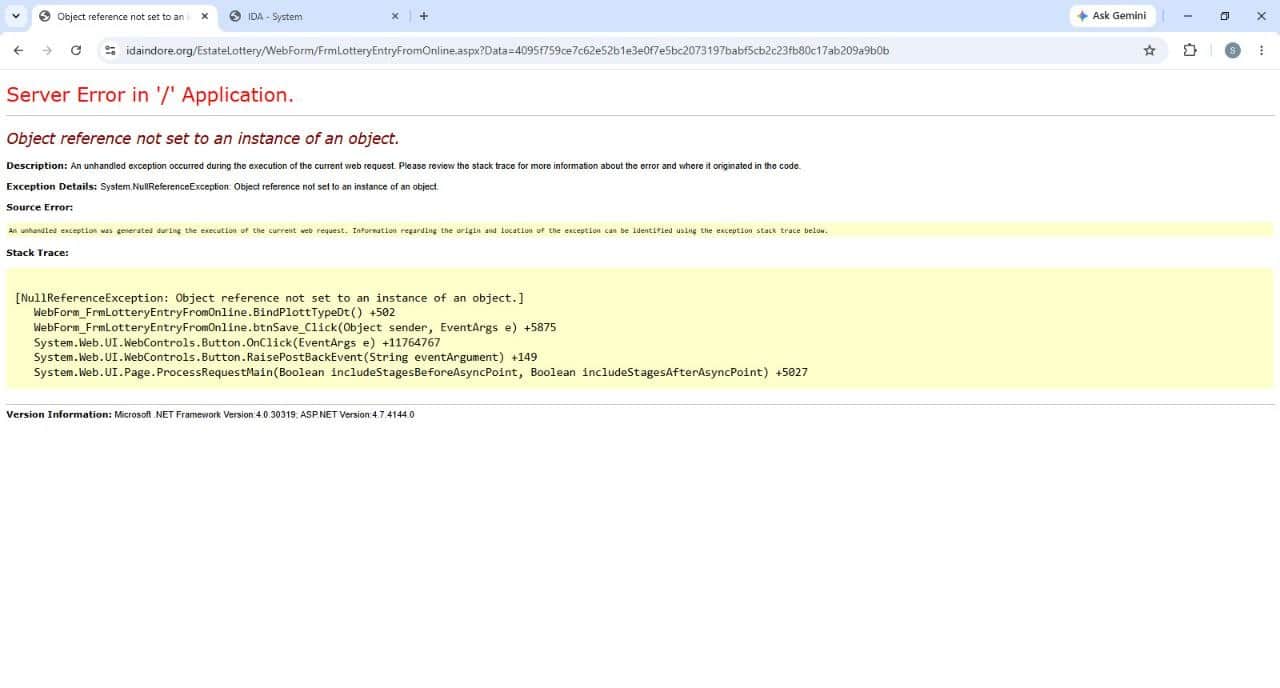
Task: Click the 'ProcessRequestMain' stack trace line
Action: [x=421, y=372]
